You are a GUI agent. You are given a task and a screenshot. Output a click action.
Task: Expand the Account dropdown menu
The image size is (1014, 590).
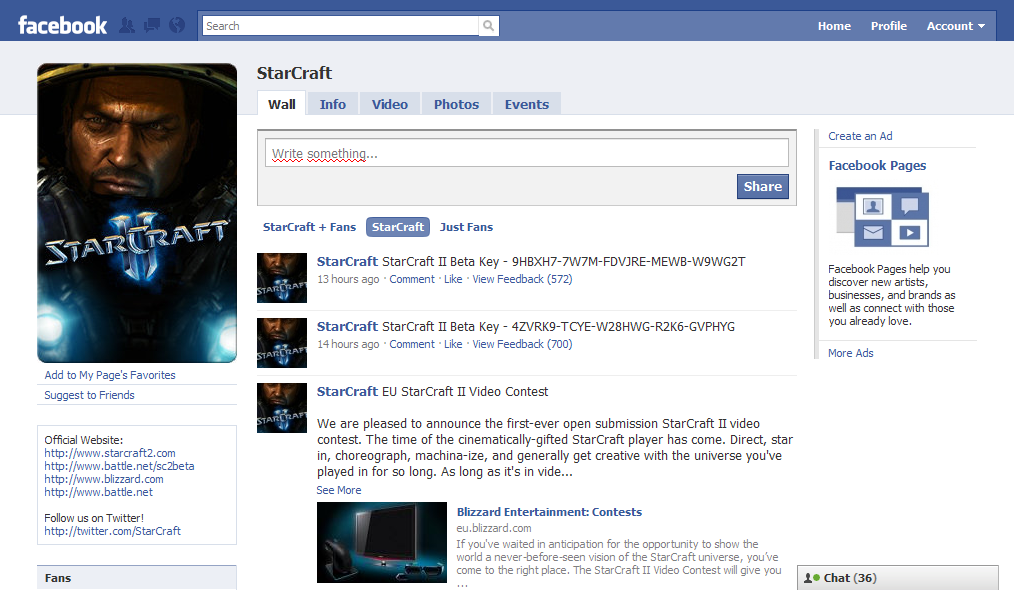[956, 26]
